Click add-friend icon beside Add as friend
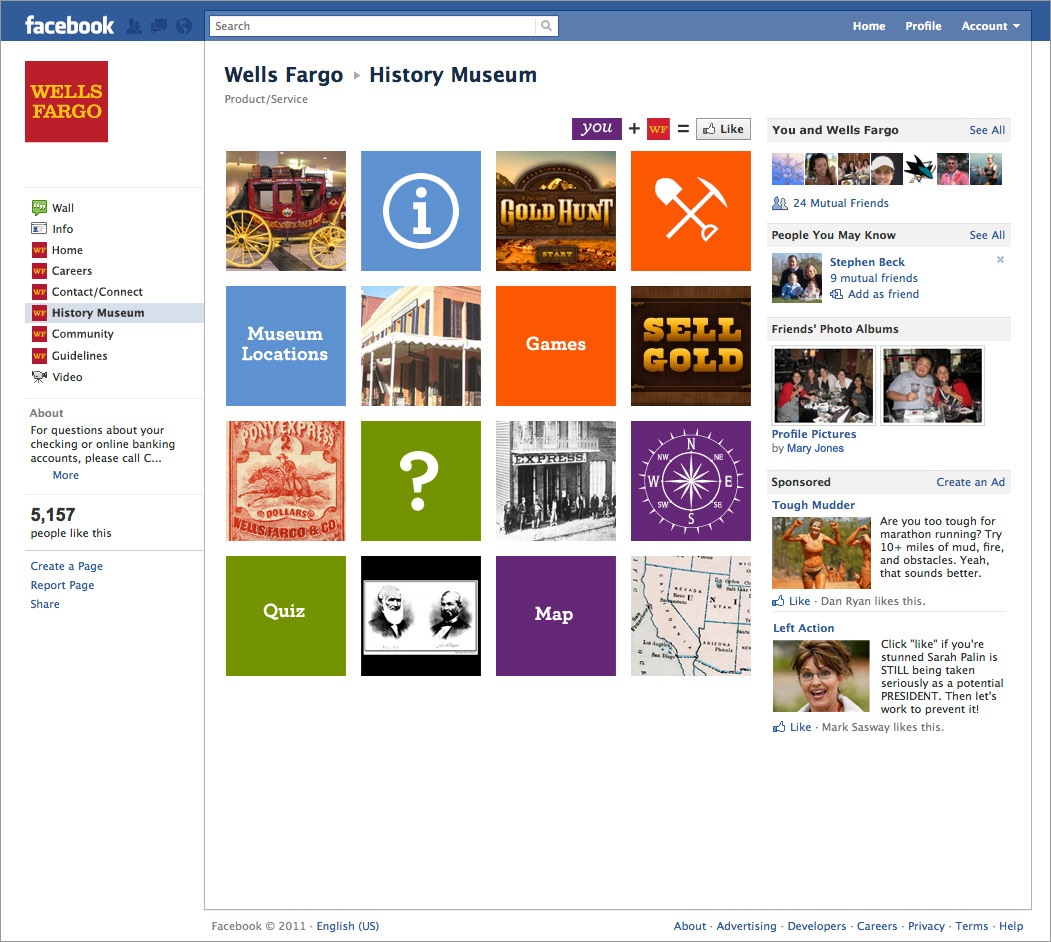The height and width of the screenshot is (942, 1051). click(x=837, y=294)
